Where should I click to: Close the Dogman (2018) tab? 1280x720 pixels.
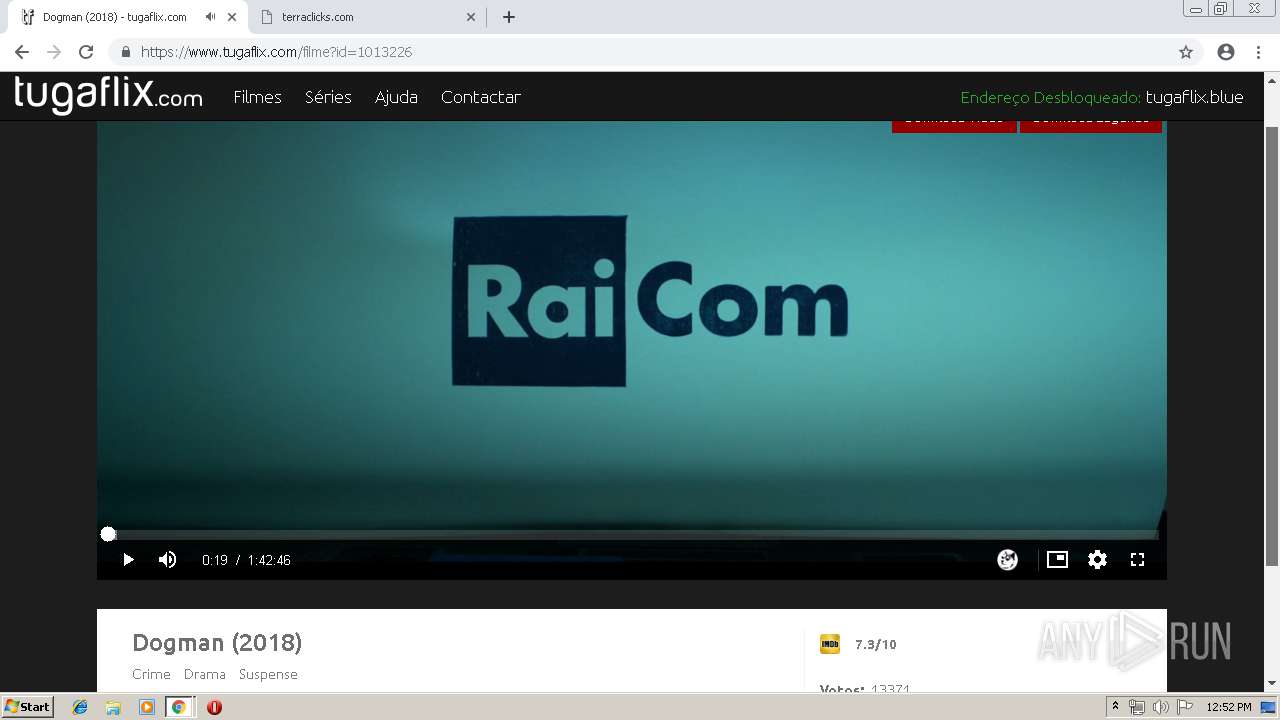click(232, 17)
